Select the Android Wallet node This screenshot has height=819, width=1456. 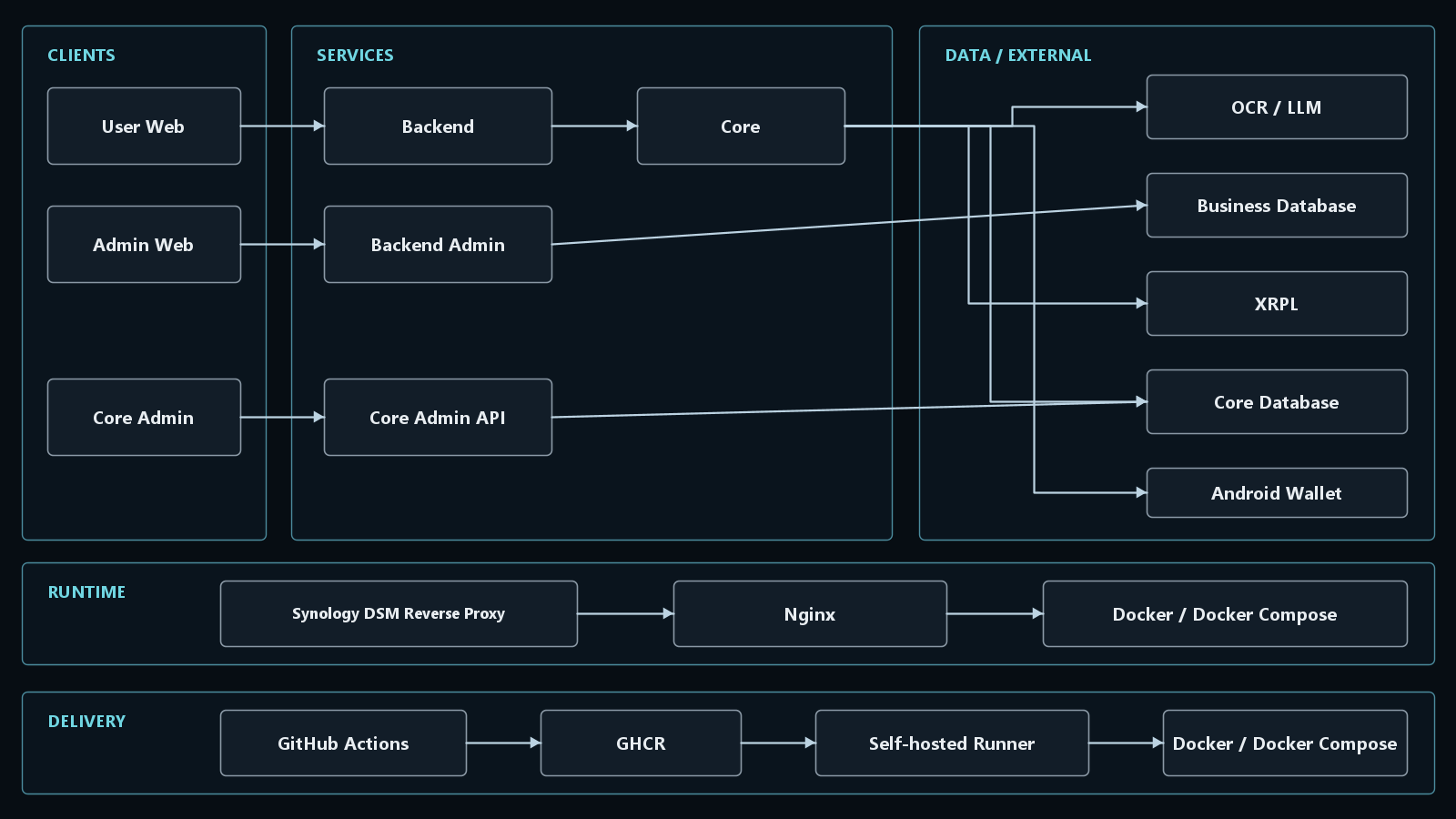coord(1277,493)
